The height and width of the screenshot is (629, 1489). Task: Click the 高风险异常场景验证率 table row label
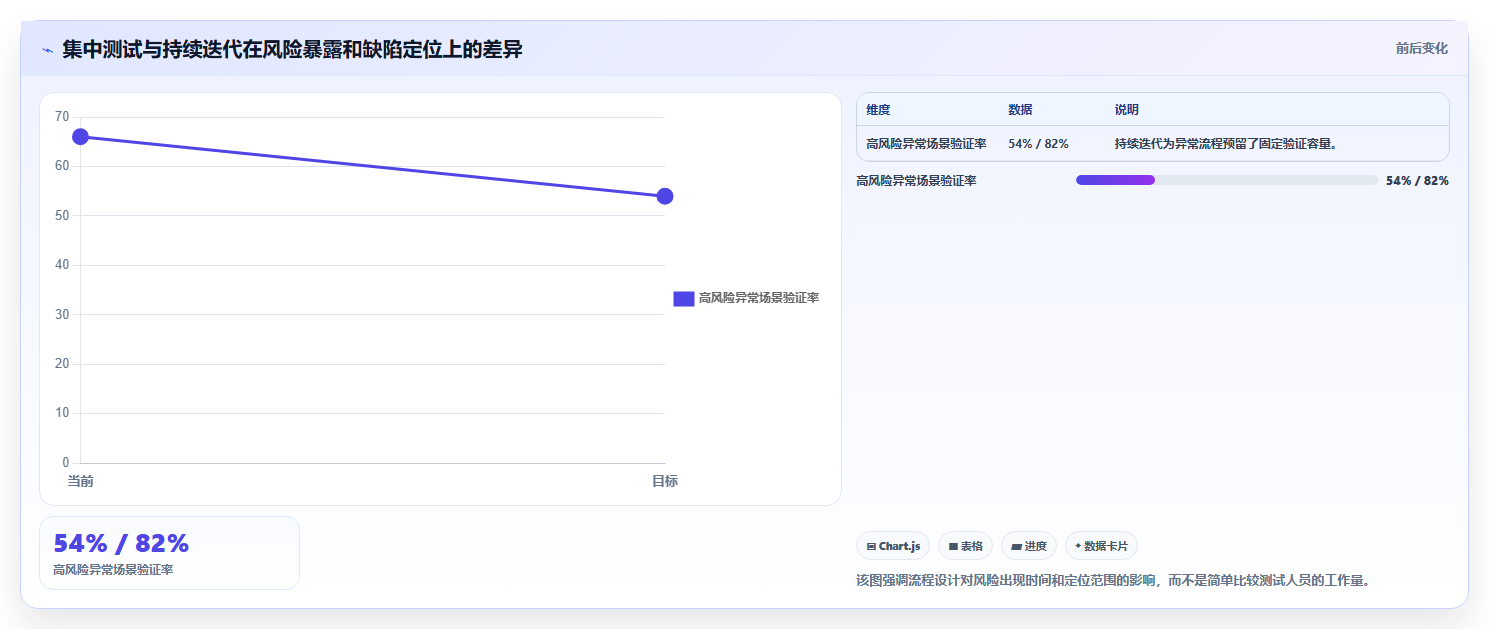tap(926, 144)
